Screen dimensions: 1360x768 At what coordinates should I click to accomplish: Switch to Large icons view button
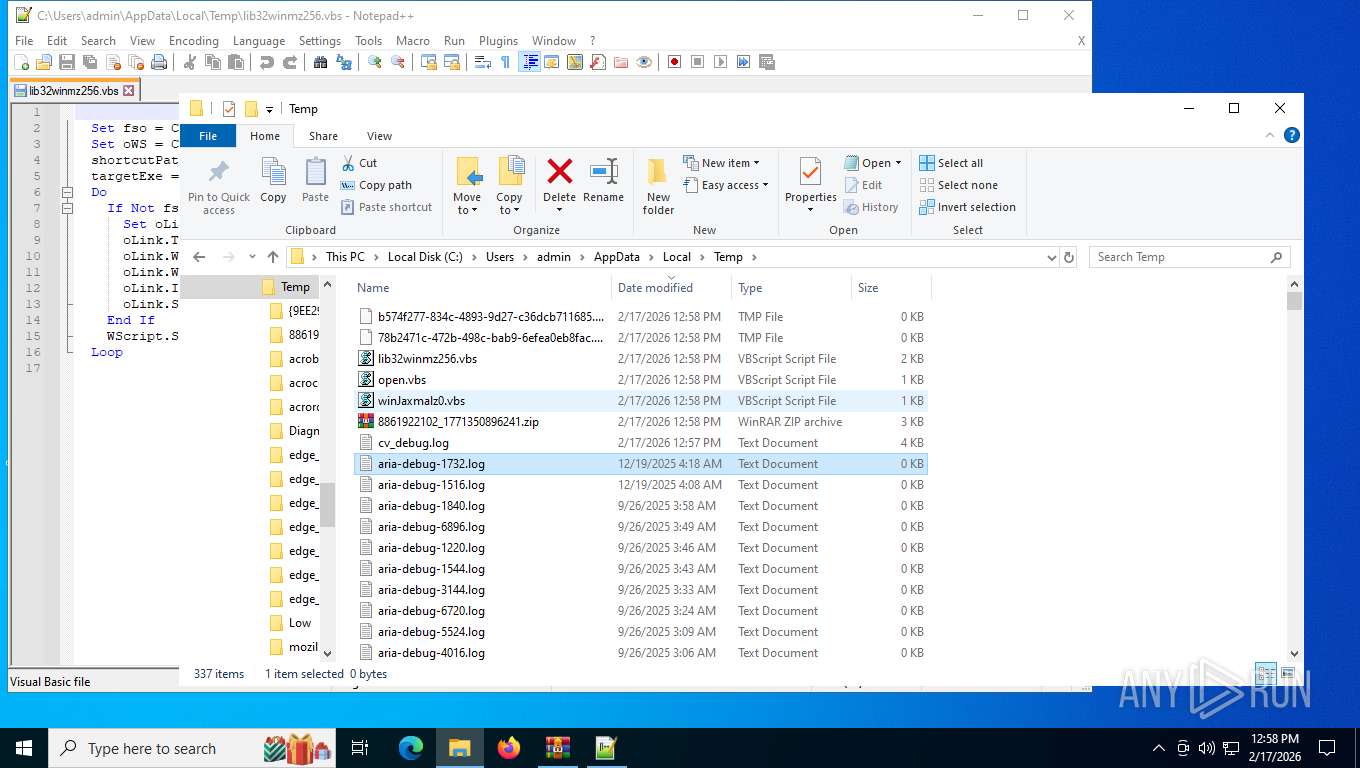pyautogui.click(x=1288, y=673)
